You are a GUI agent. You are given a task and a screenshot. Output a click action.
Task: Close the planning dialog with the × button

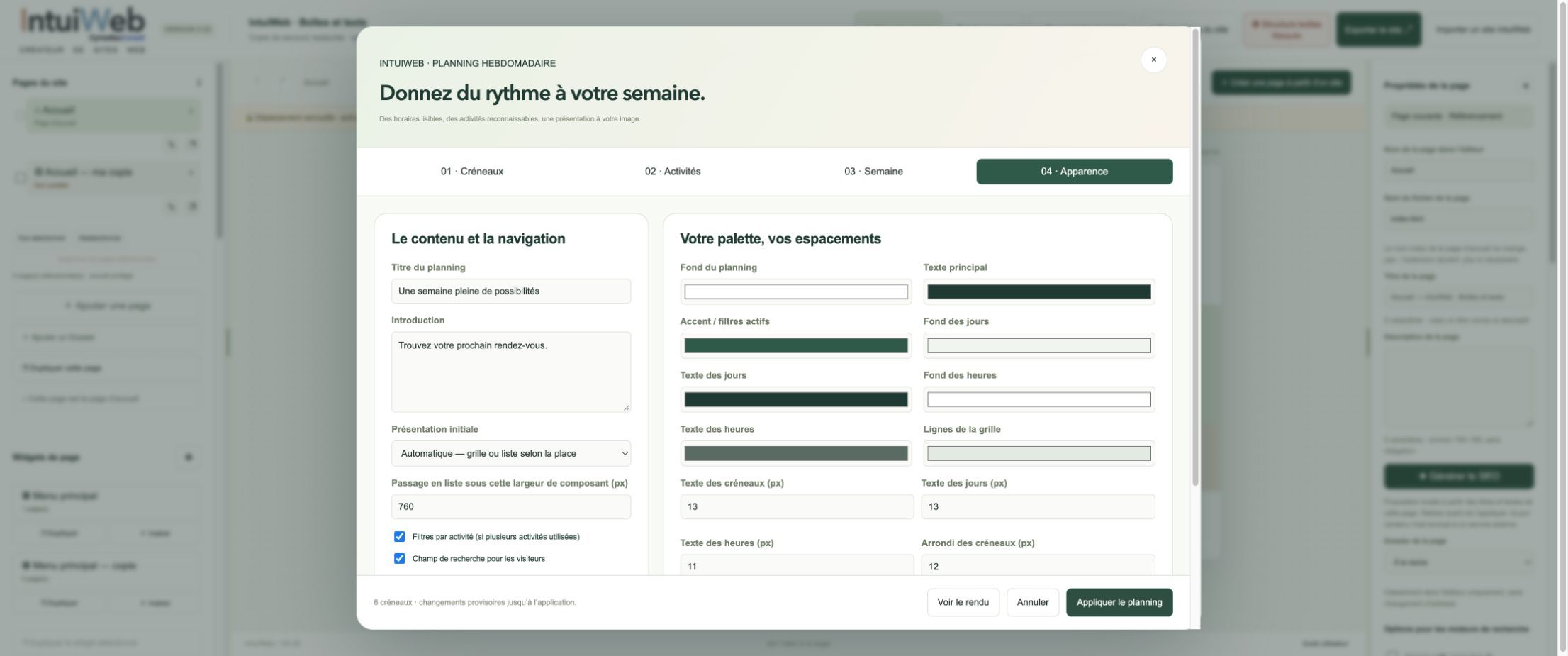click(x=1153, y=60)
